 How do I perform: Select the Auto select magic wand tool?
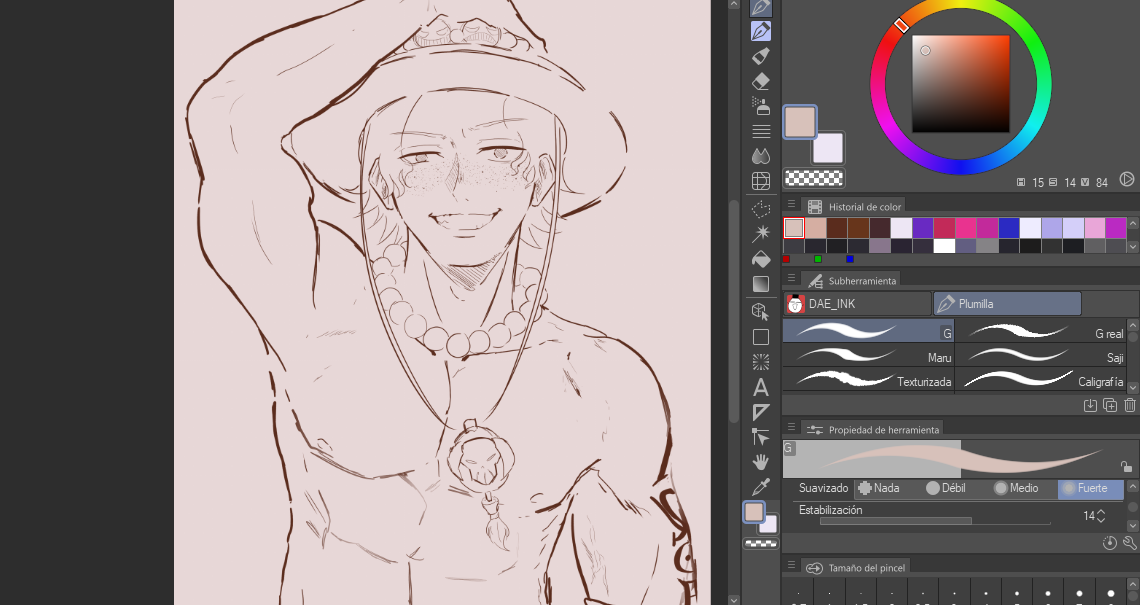tap(760, 233)
